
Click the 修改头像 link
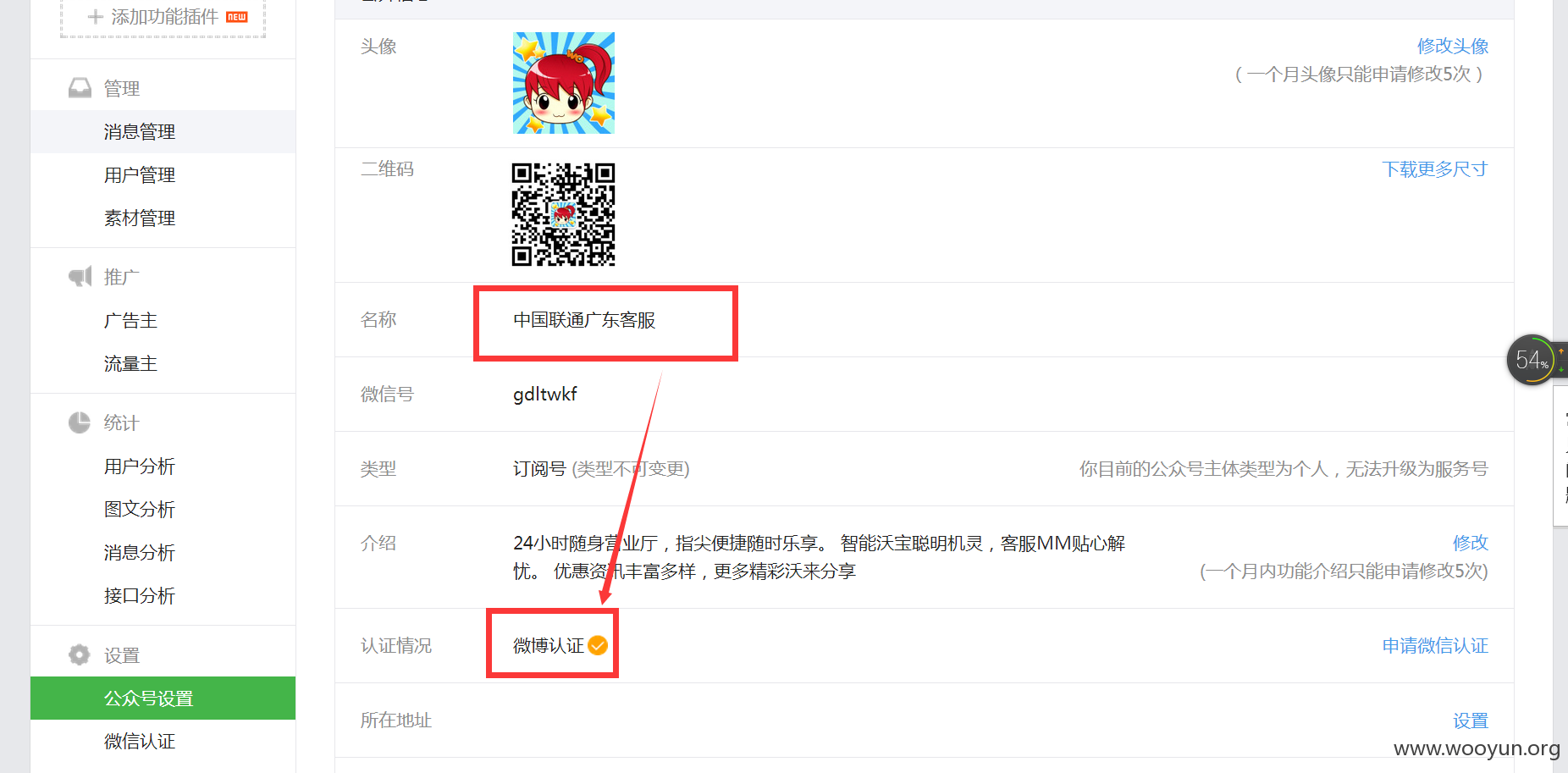[x=1453, y=46]
